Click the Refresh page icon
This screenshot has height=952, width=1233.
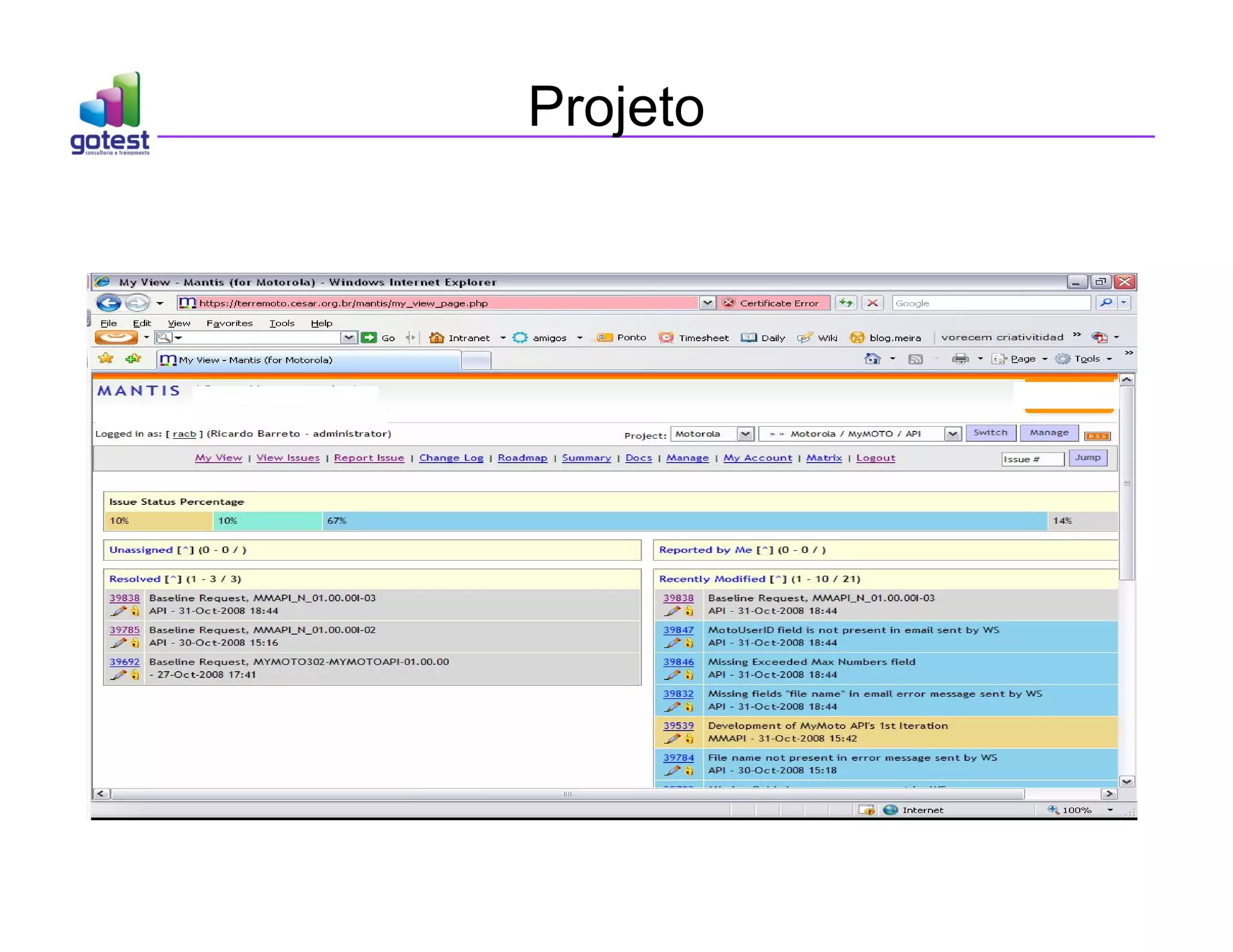pos(846,303)
